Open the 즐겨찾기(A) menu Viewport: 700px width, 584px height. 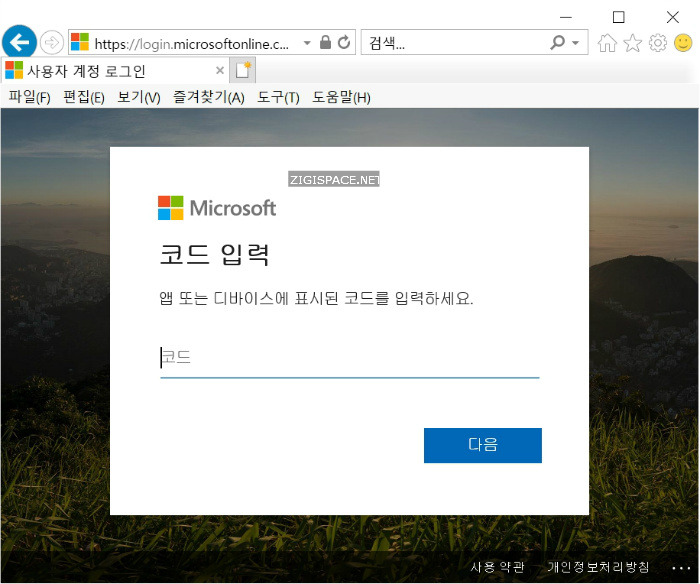[x=208, y=97]
